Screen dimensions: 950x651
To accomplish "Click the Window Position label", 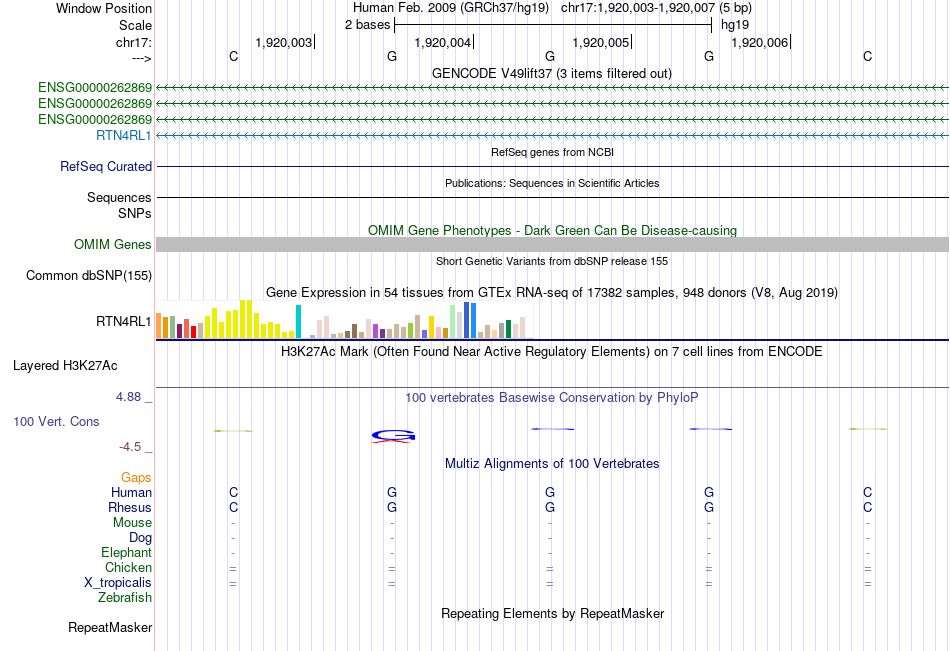I will pyautogui.click(x=104, y=8).
